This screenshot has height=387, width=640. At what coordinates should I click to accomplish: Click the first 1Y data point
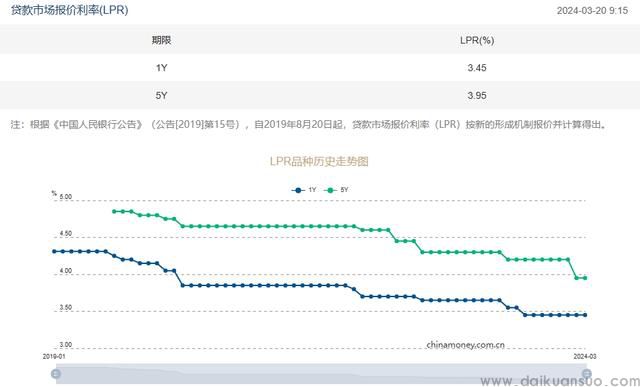54,251
